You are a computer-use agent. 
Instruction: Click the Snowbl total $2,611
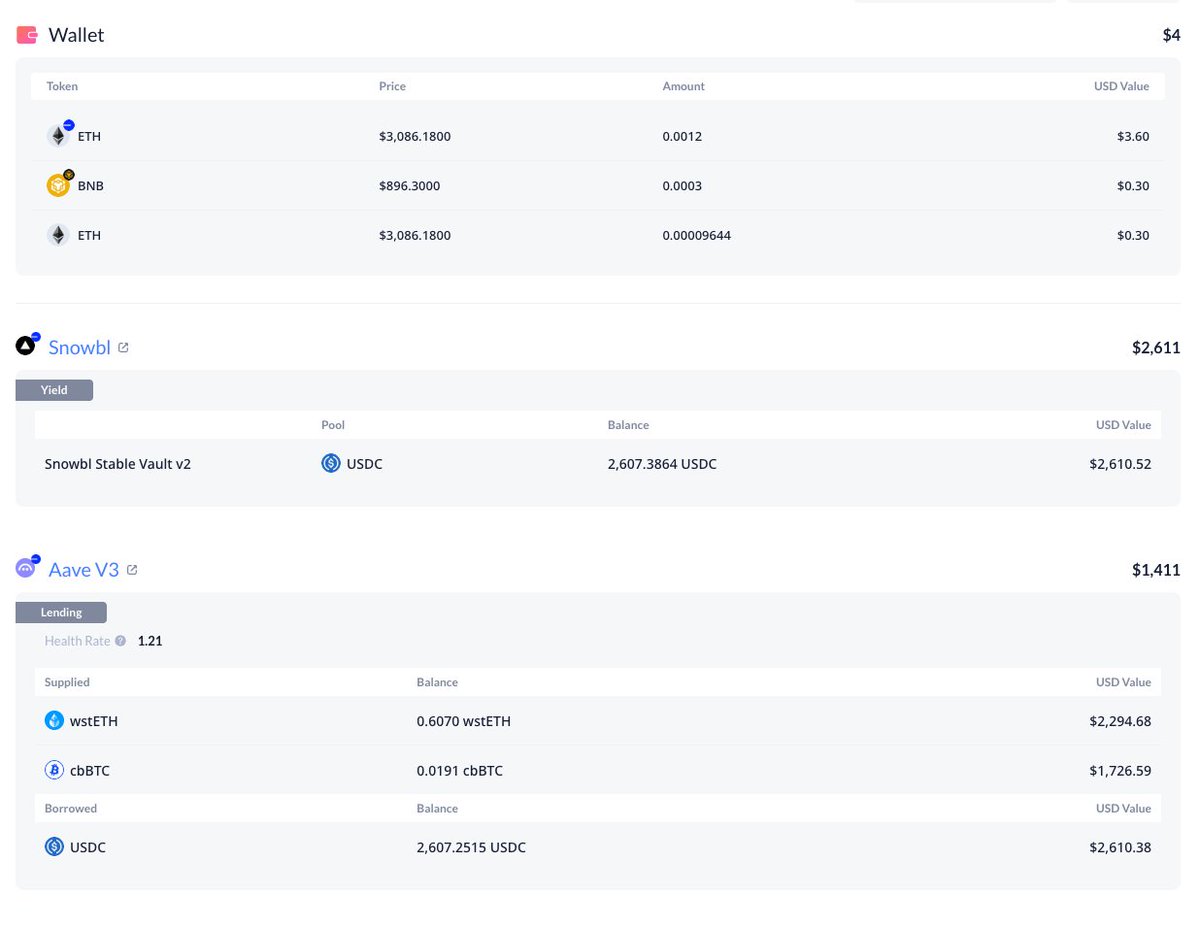[1156, 348]
